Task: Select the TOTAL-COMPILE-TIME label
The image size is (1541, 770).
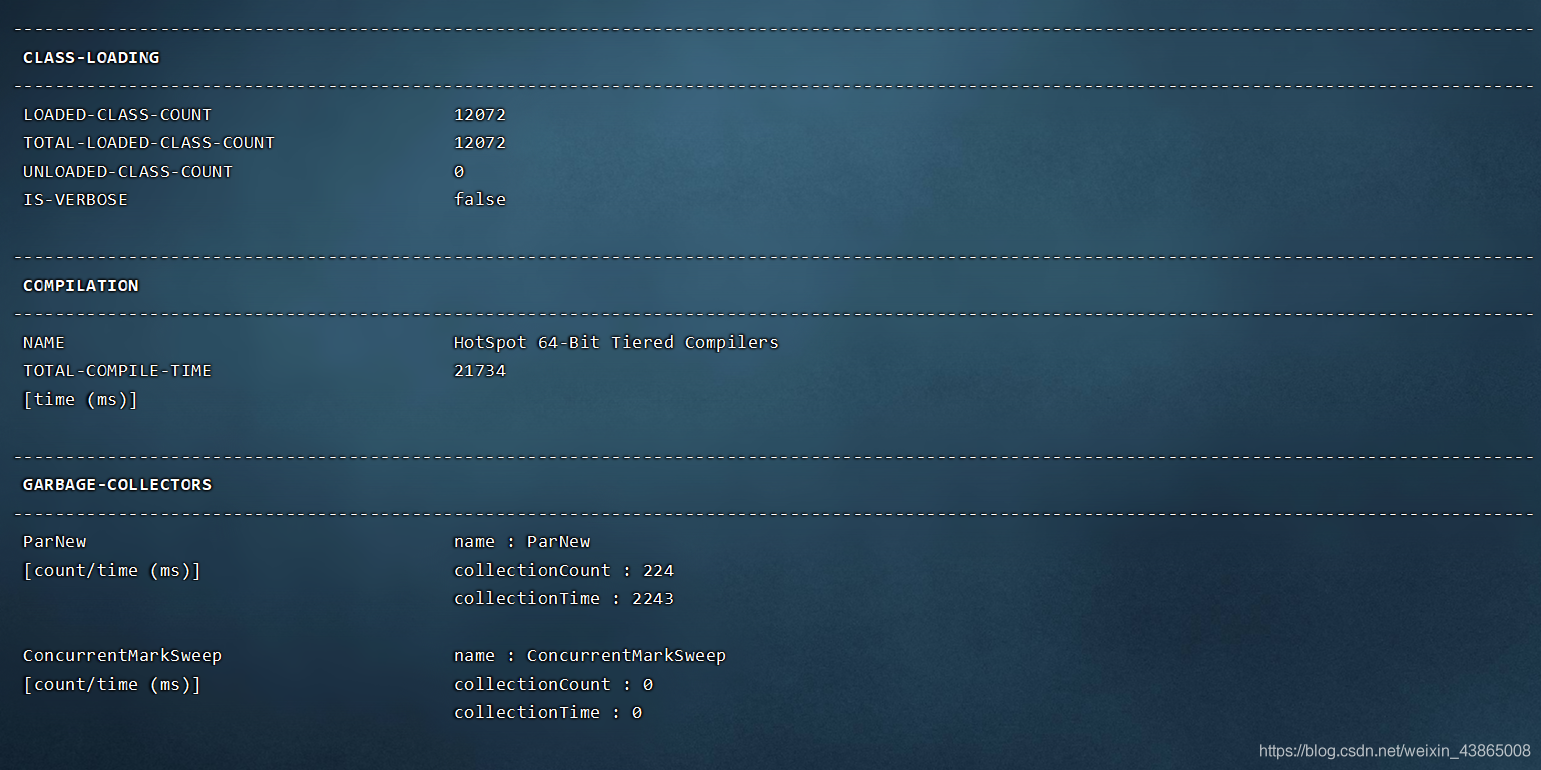Action: pyautogui.click(x=118, y=371)
